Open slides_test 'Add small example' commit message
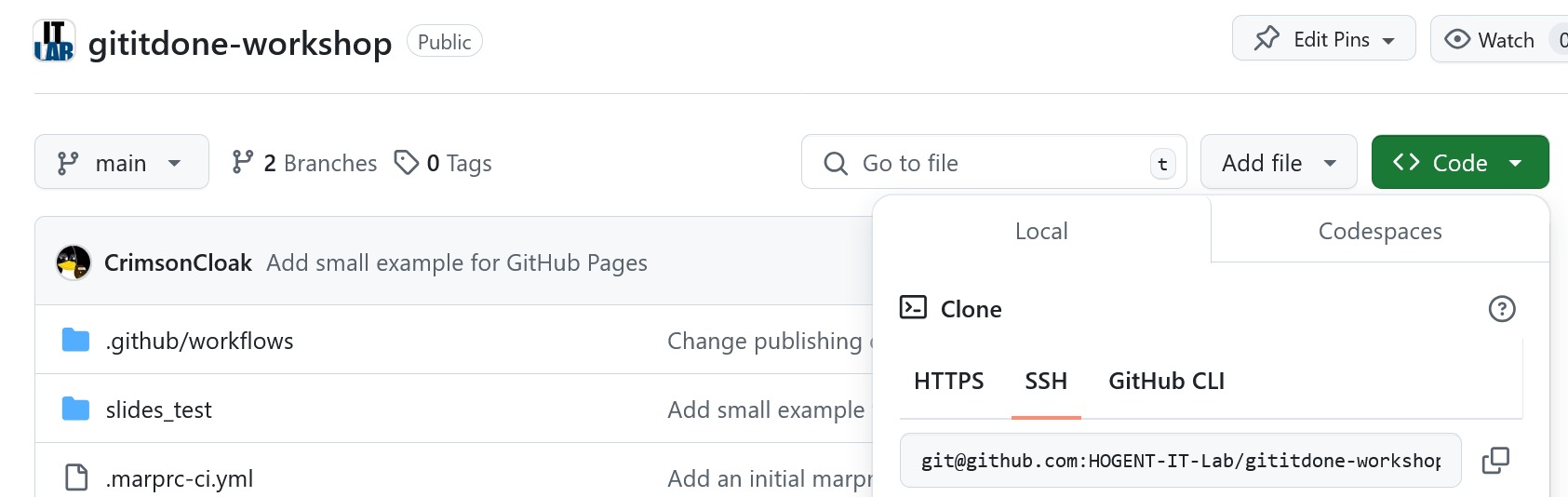Image resolution: width=1568 pixels, height=497 pixels. [x=766, y=410]
